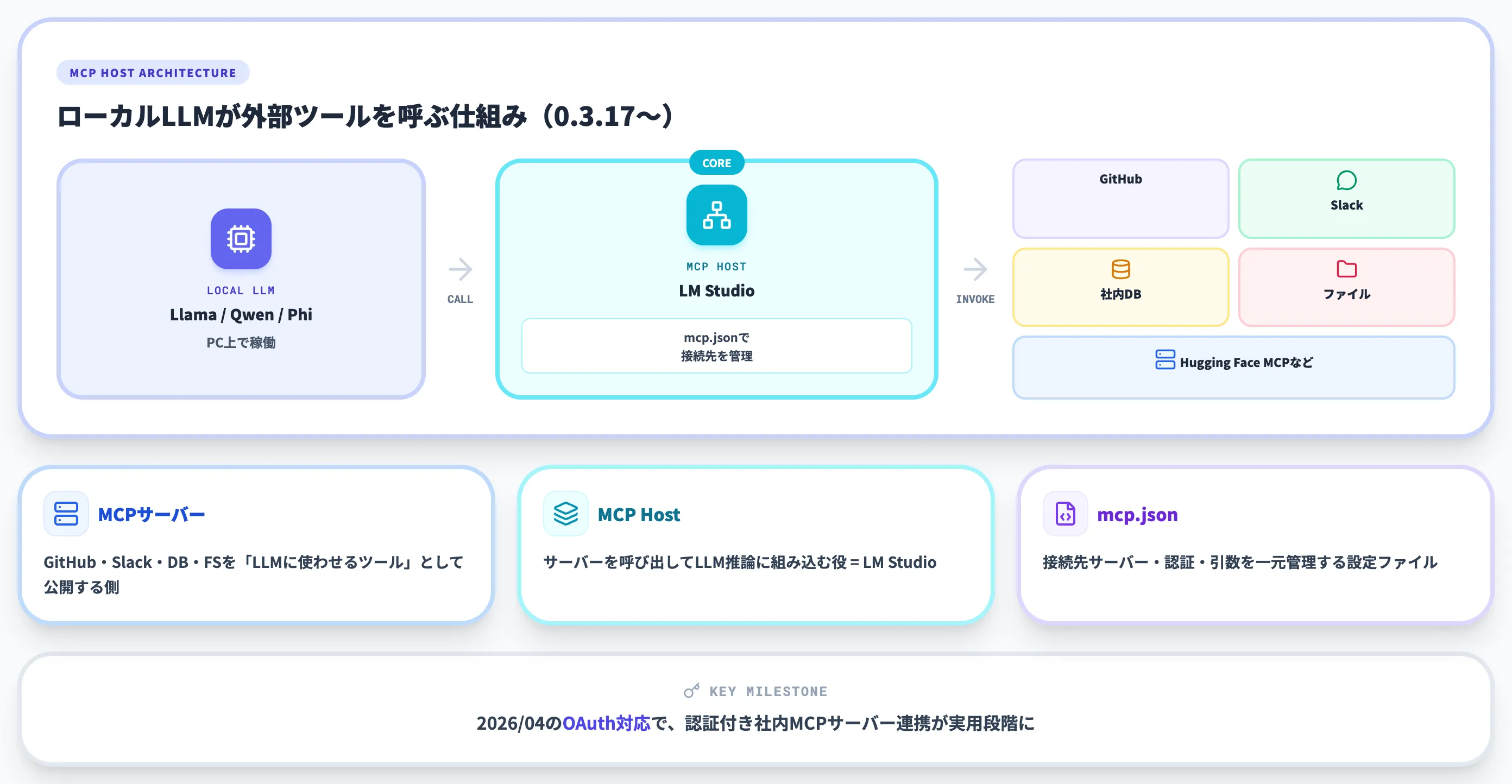Click the MCP Host card heading
1512x784 pixels.
[x=639, y=515]
